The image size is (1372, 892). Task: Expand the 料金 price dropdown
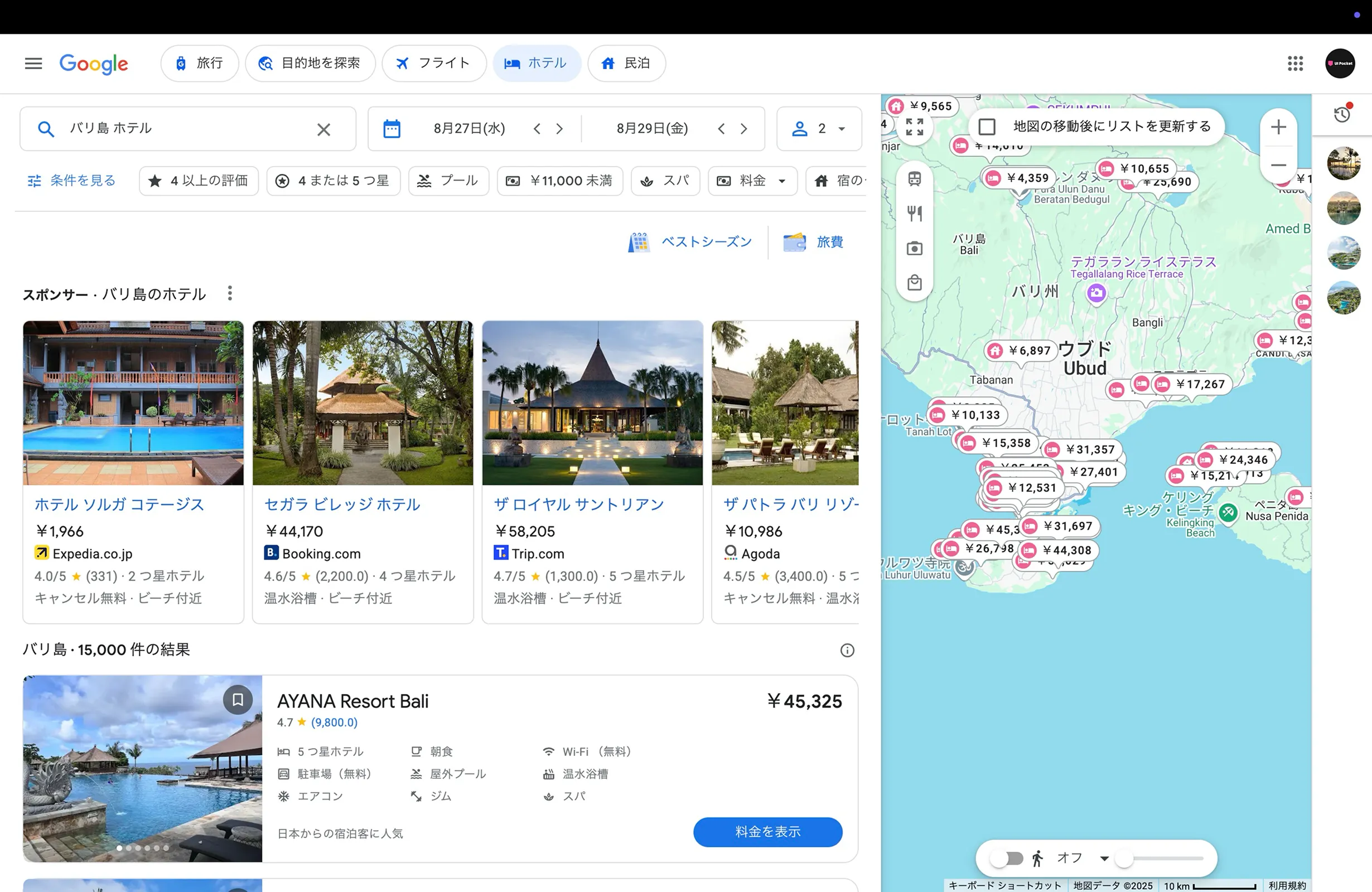coord(752,181)
